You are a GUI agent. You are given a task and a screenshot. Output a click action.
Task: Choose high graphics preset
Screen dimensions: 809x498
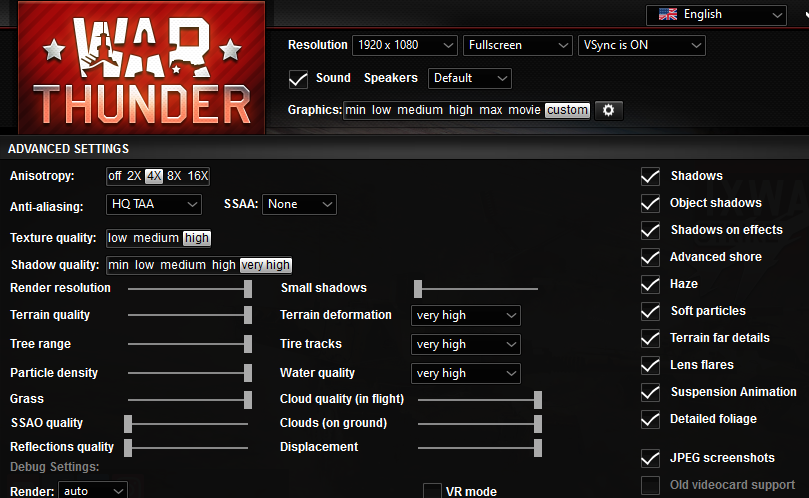coord(461,110)
